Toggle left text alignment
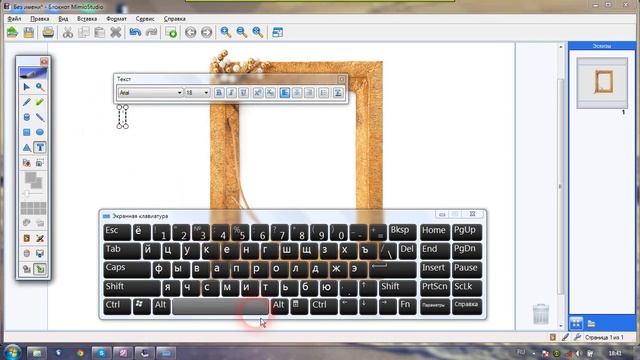Screen dimensions: 640x360 pyautogui.click(x=284, y=93)
